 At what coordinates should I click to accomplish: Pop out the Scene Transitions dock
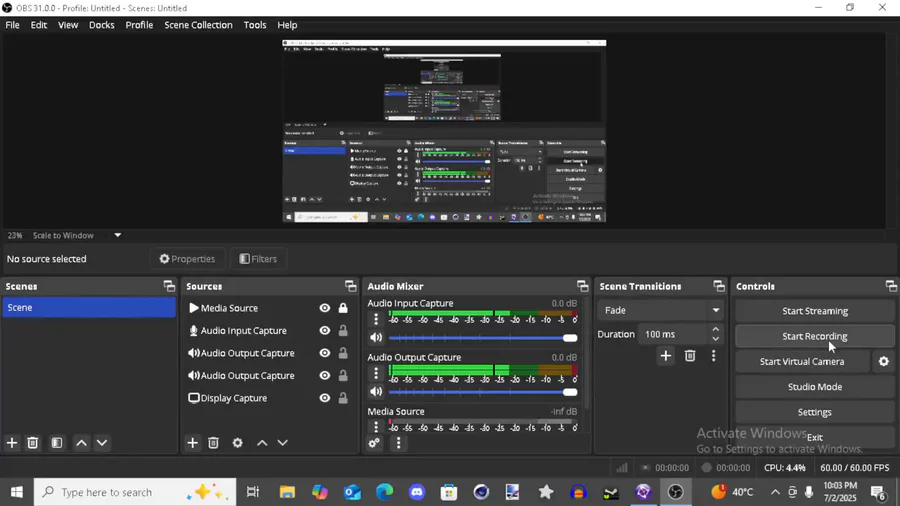719,286
